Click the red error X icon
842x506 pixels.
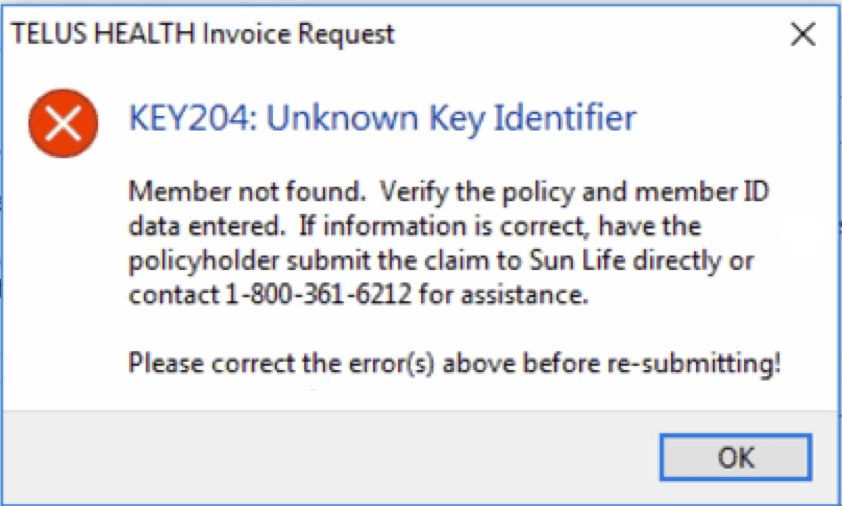(x=63, y=123)
